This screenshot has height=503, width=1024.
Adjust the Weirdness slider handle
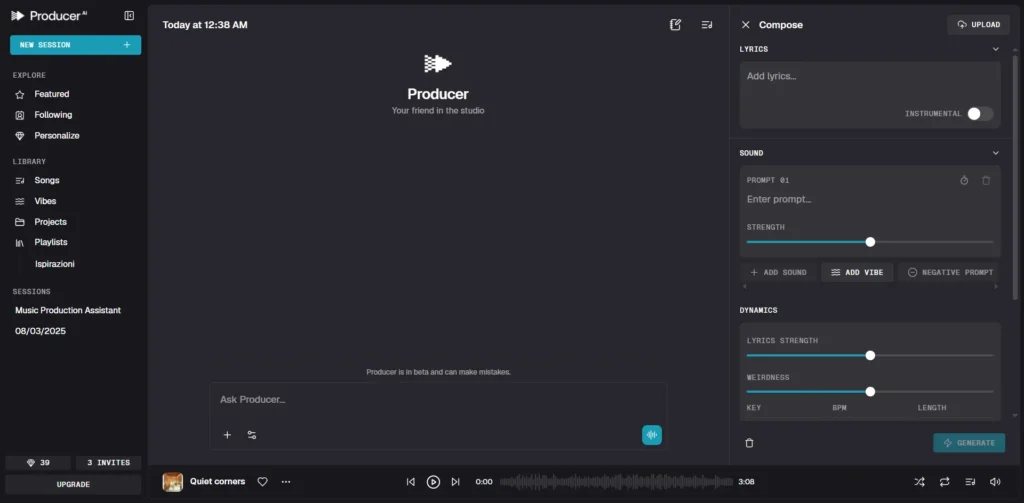click(870, 392)
